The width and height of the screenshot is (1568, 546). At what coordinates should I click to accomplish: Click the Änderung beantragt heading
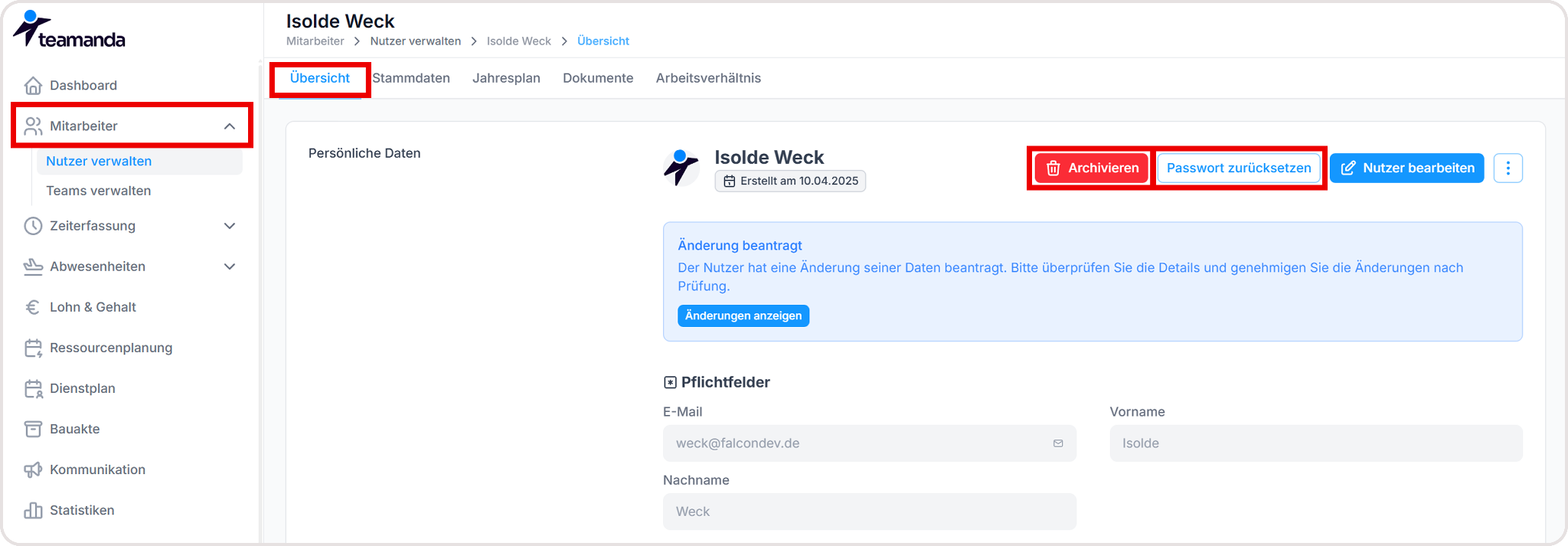pos(740,246)
